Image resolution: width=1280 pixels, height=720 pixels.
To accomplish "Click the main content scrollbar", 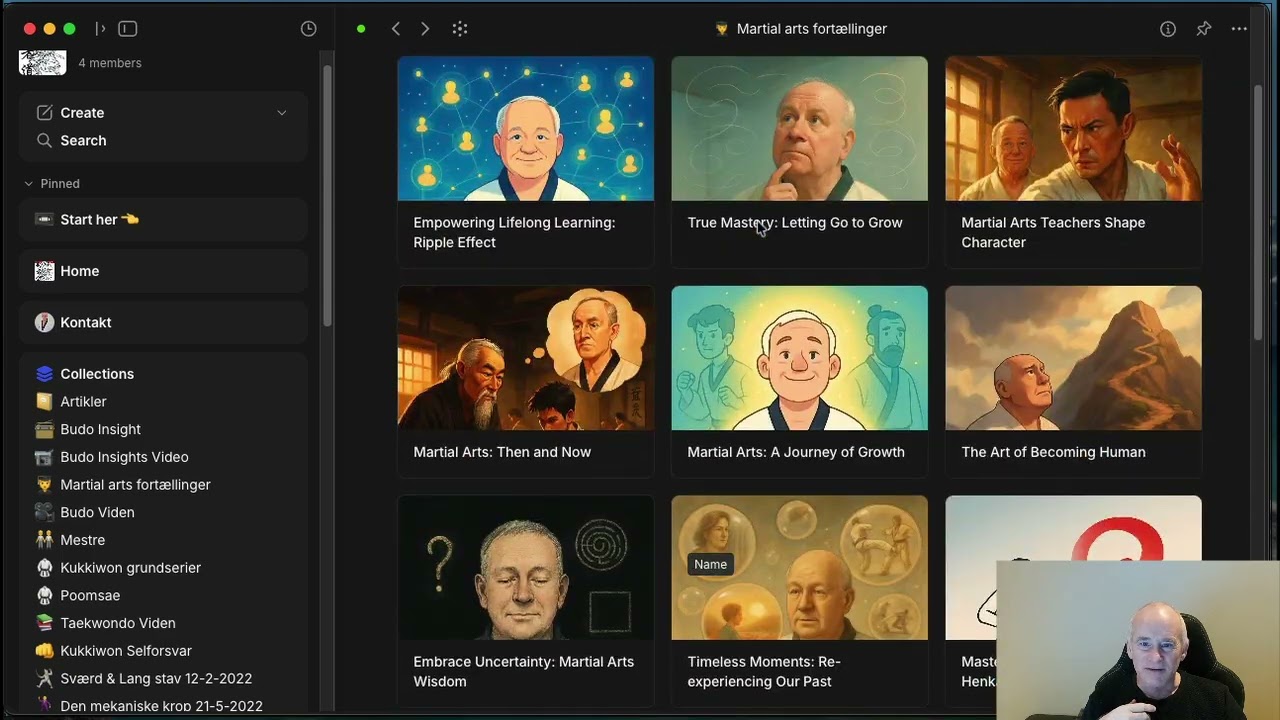I will [1258, 213].
